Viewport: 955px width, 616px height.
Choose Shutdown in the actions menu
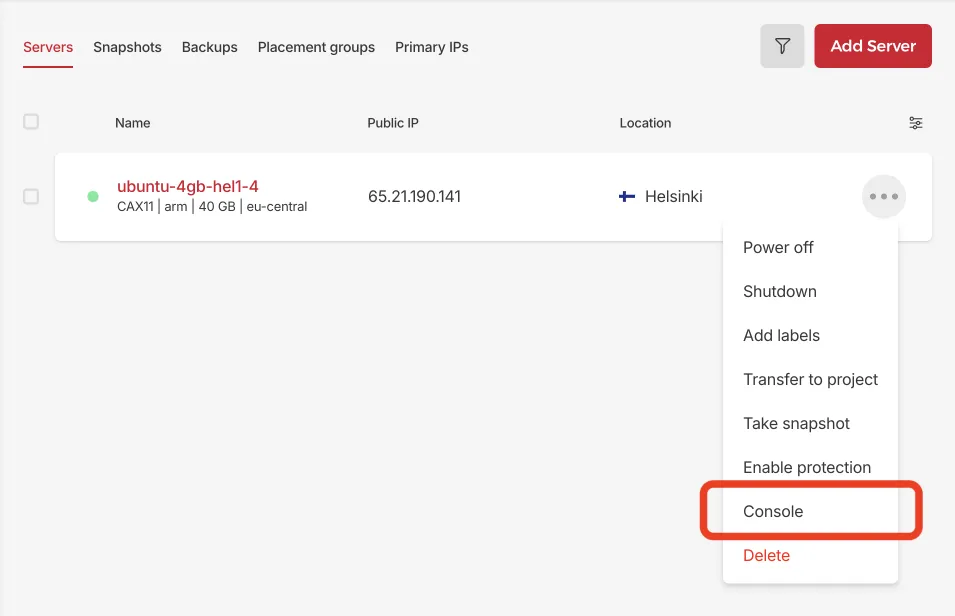coord(780,292)
